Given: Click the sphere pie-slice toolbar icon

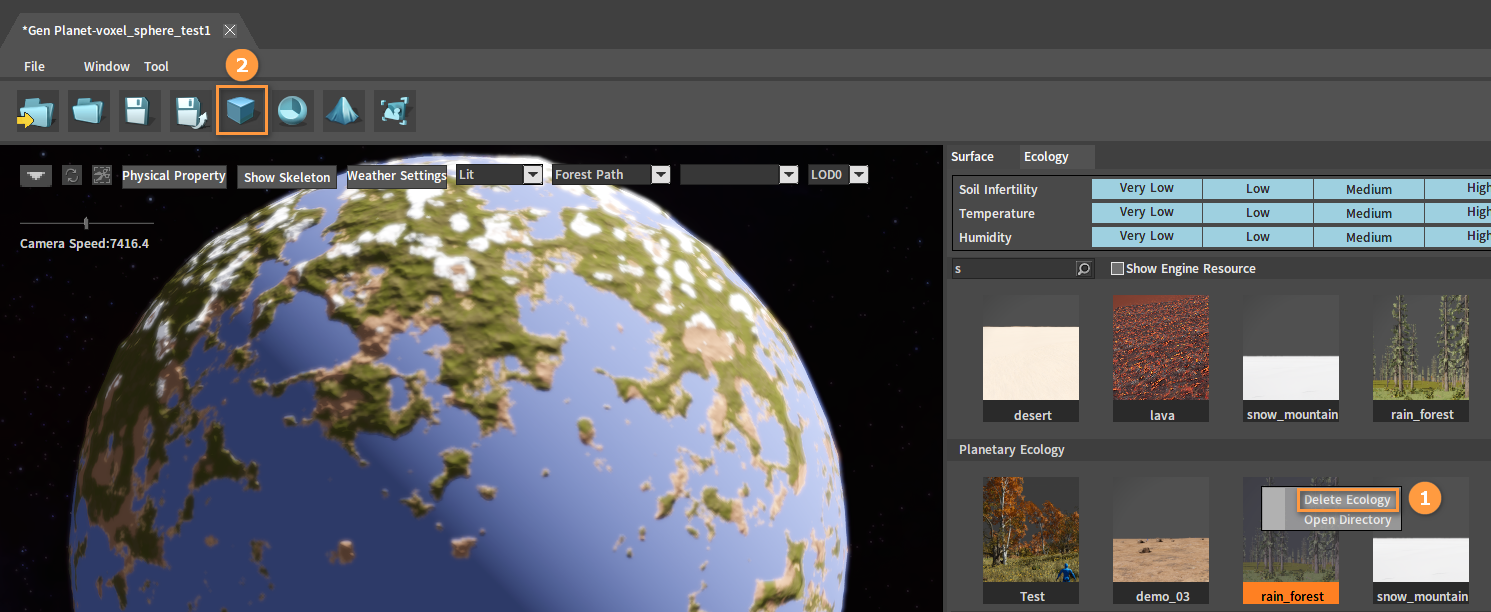Looking at the screenshot, I should 293,111.
